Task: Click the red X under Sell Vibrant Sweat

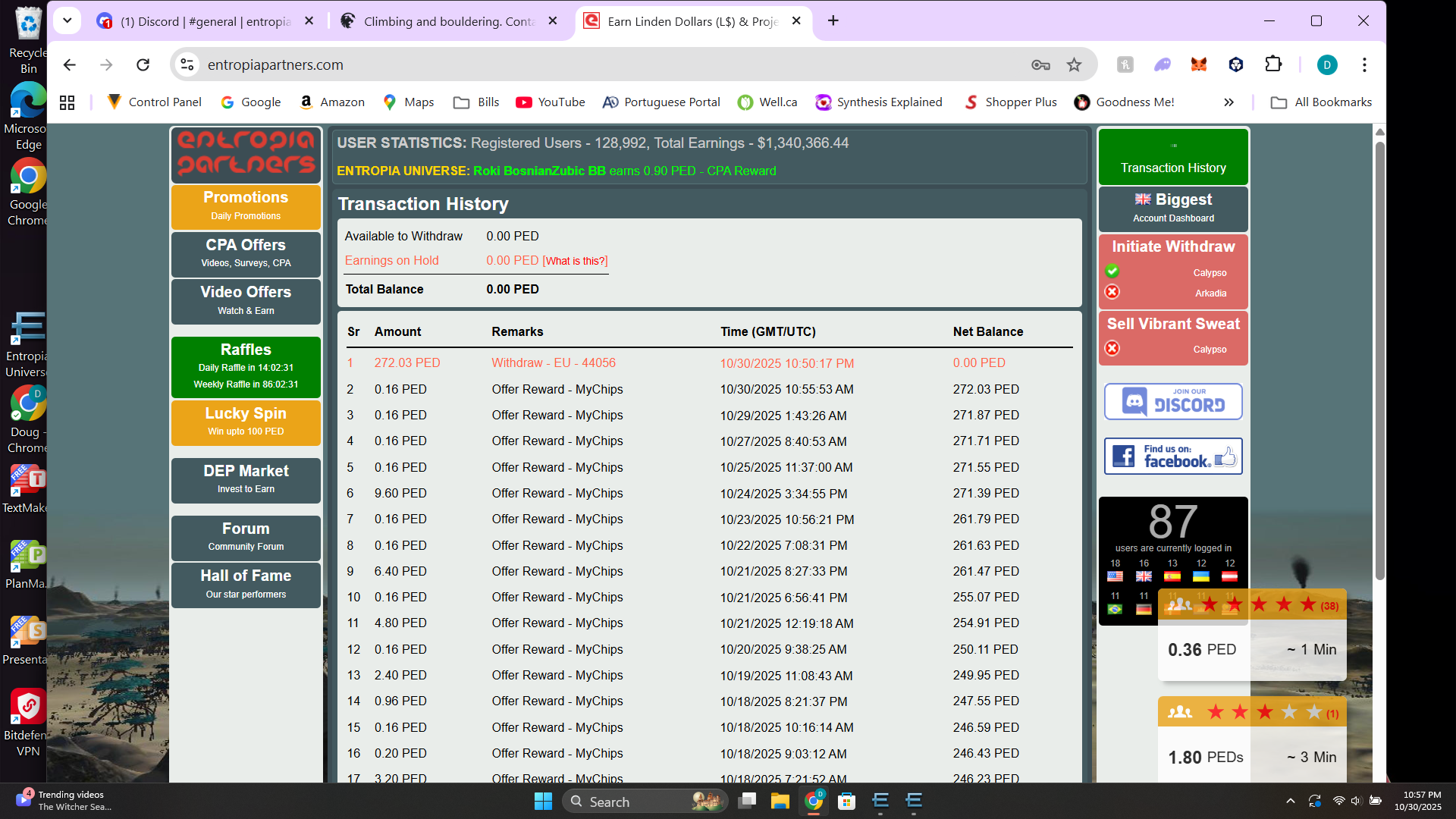Action: point(1112,349)
